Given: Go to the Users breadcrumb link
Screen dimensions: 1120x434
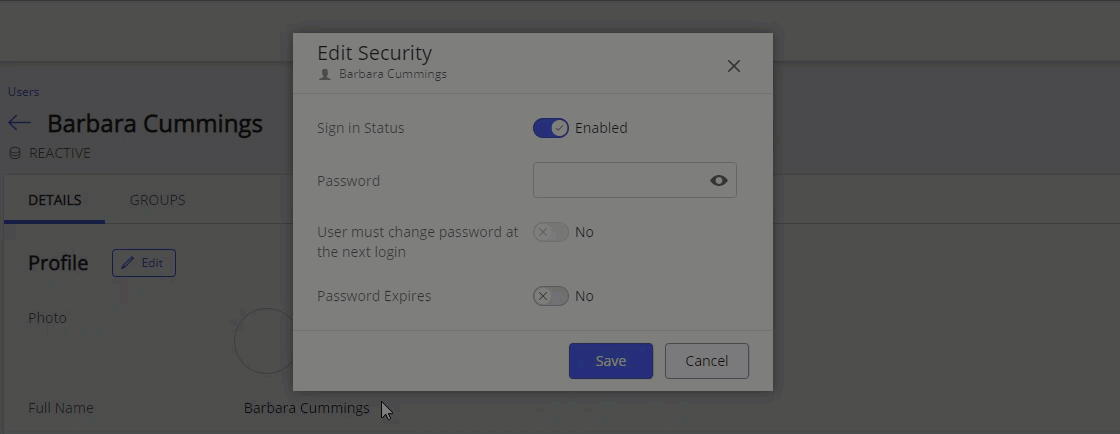Looking at the screenshot, I should [24, 92].
